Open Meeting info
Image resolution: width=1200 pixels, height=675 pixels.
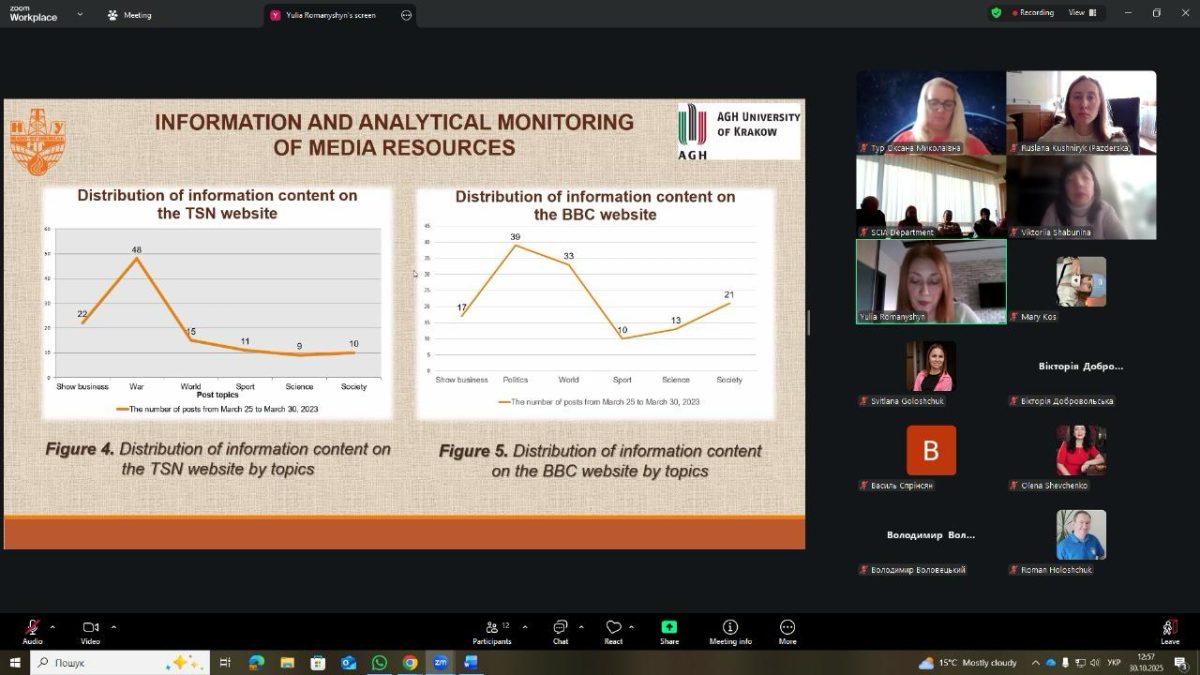730,631
